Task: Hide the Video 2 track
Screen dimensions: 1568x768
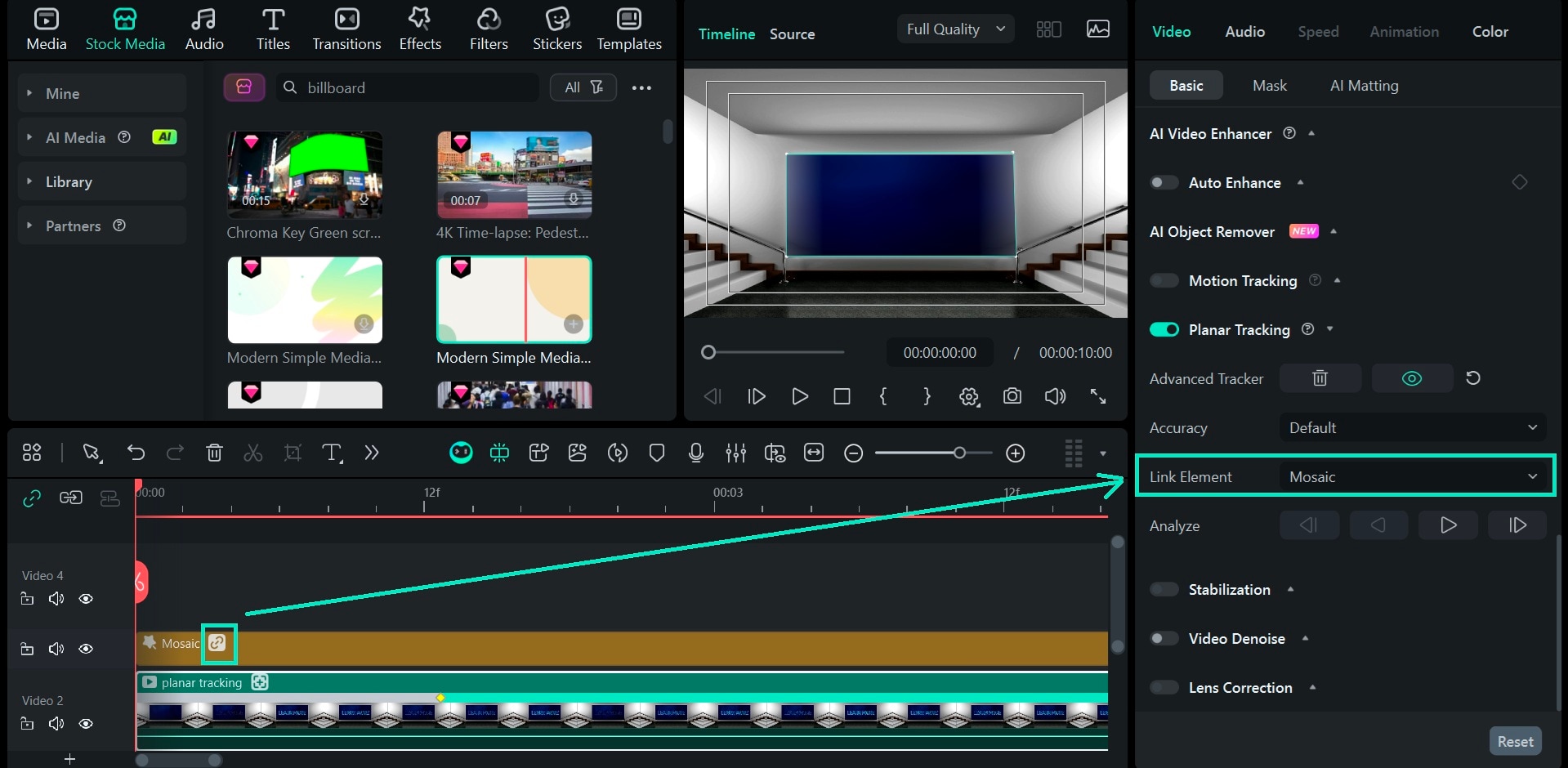Action: click(x=86, y=724)
